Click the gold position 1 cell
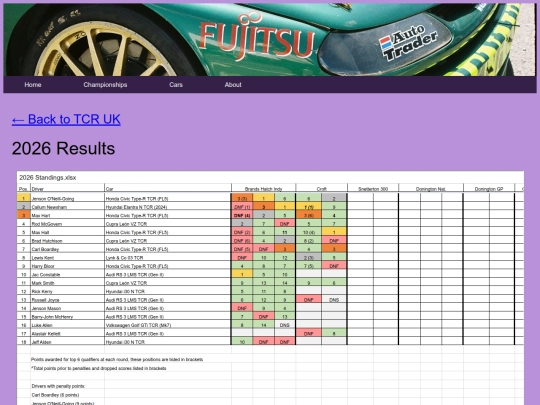 (24, 198)
